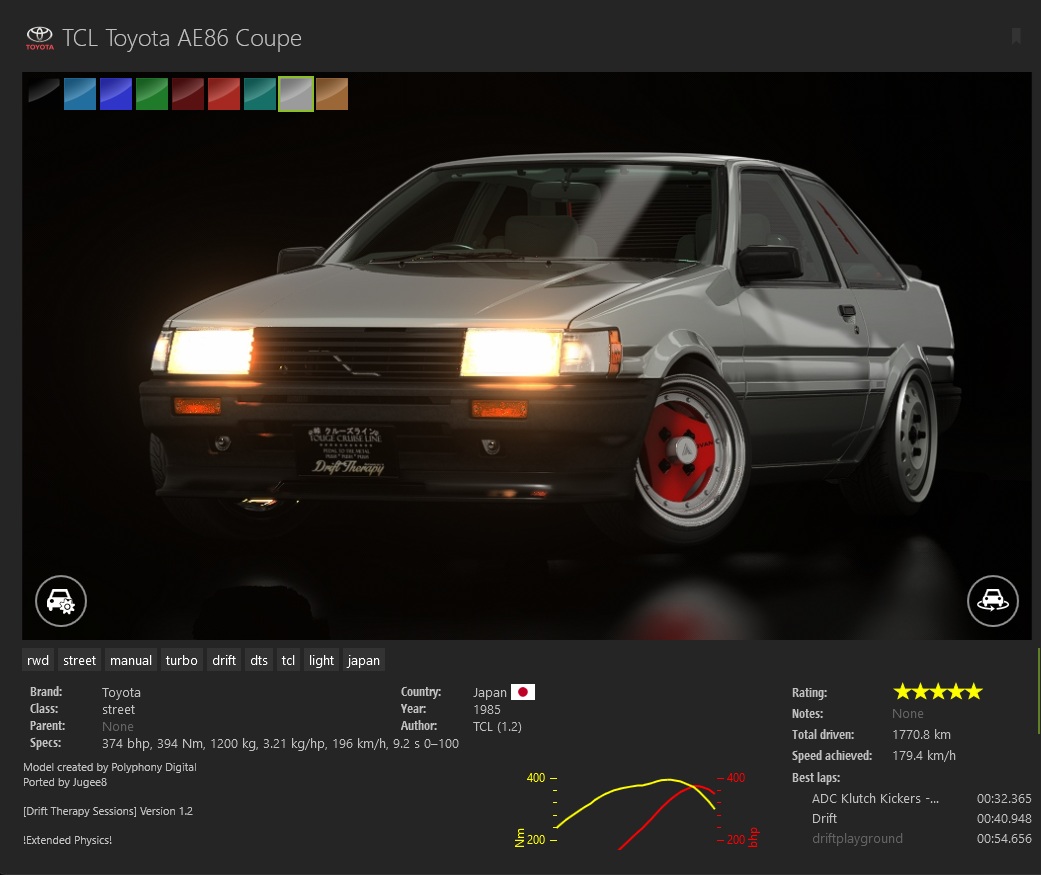This screenshot has height=875, width=1041.
Task: Select the bright red skin swatch
Action: coord(224,94)
